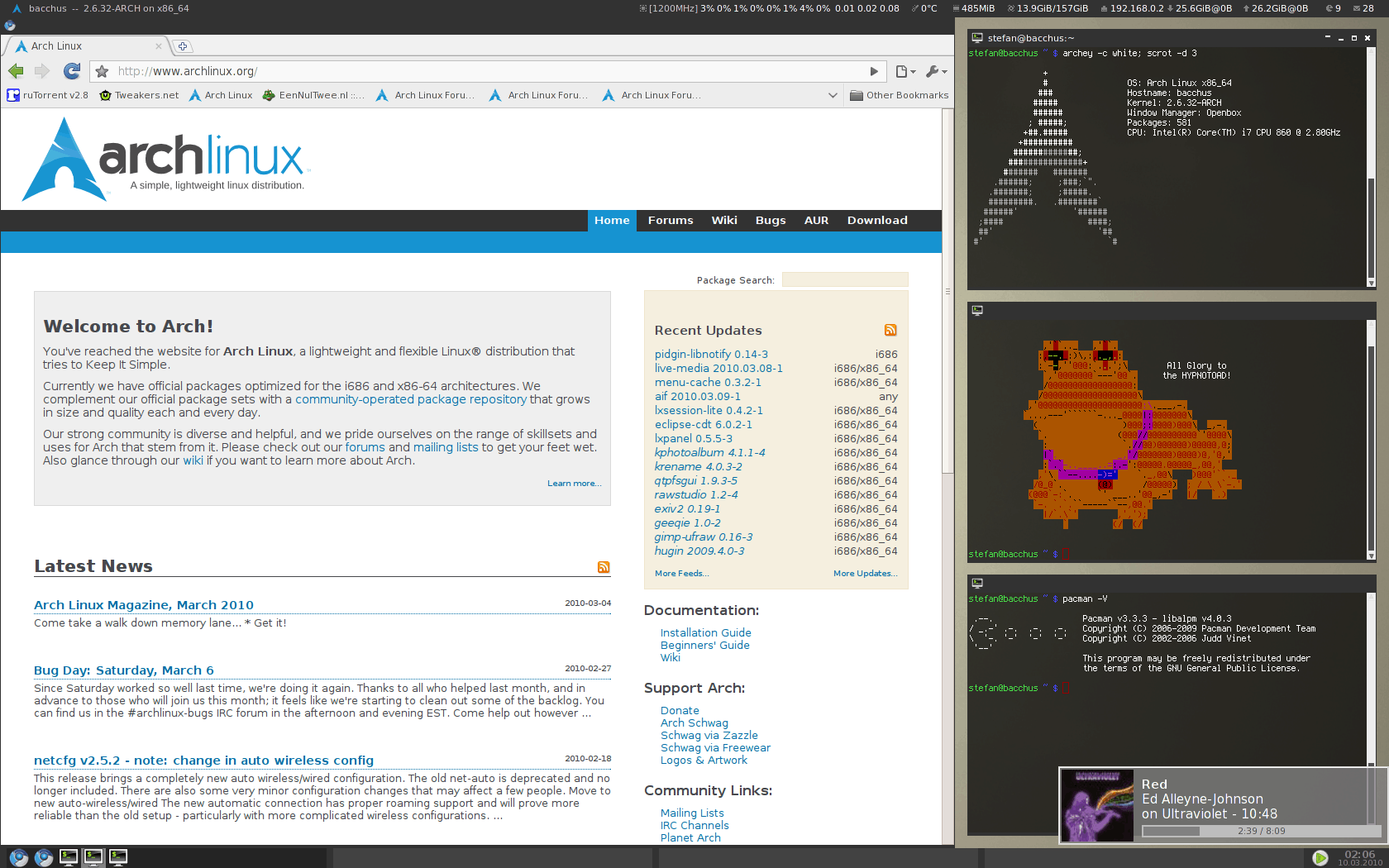Click the 'Learn more...' link
Viewport: 1389px width, 868px height.
point(574,484)
